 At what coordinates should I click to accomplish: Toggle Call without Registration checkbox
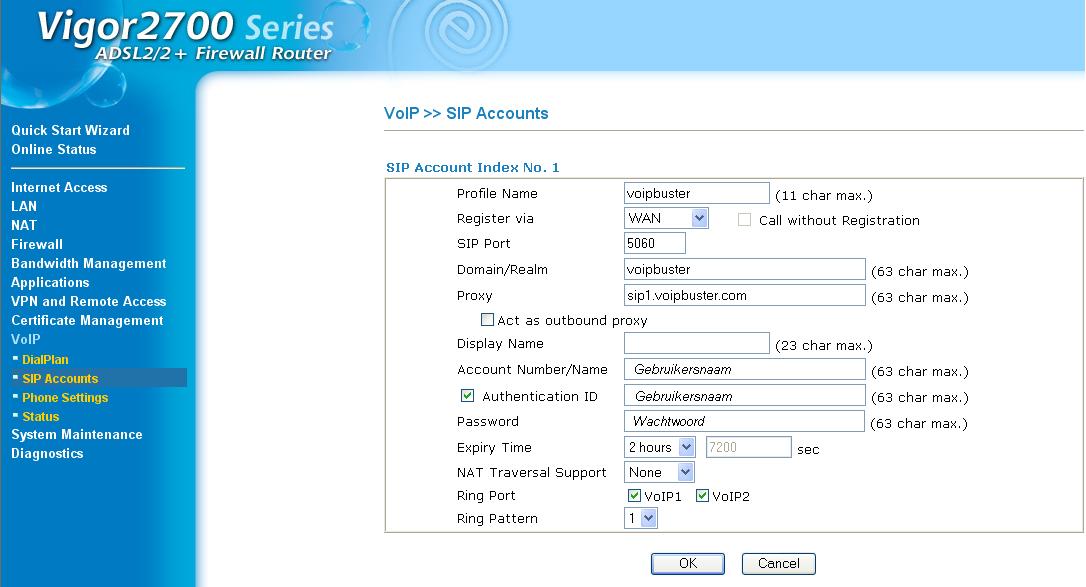[x=745, y=220]
